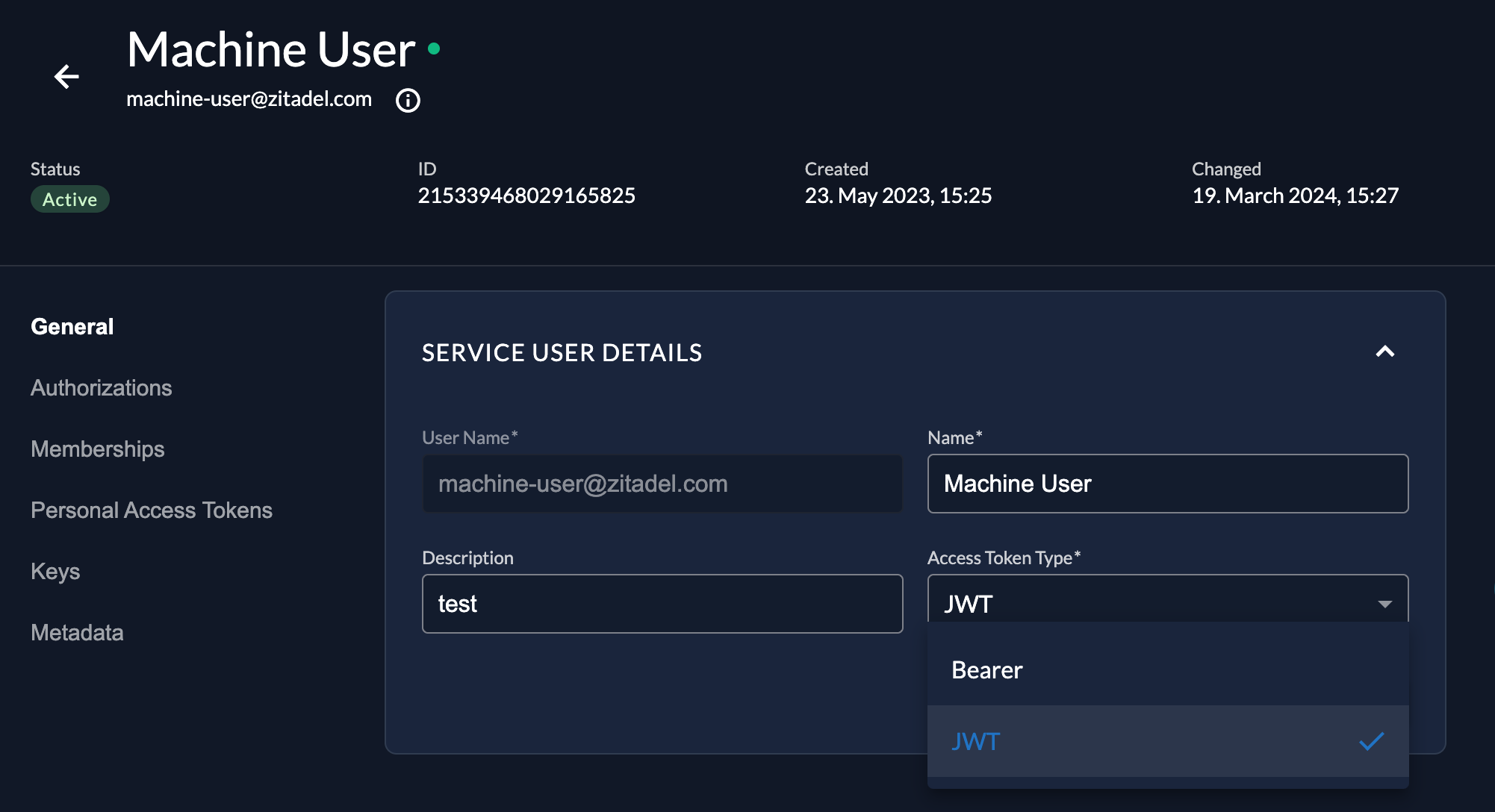
Task: Click the disabled User Name field
Action: tap(662, 484)
